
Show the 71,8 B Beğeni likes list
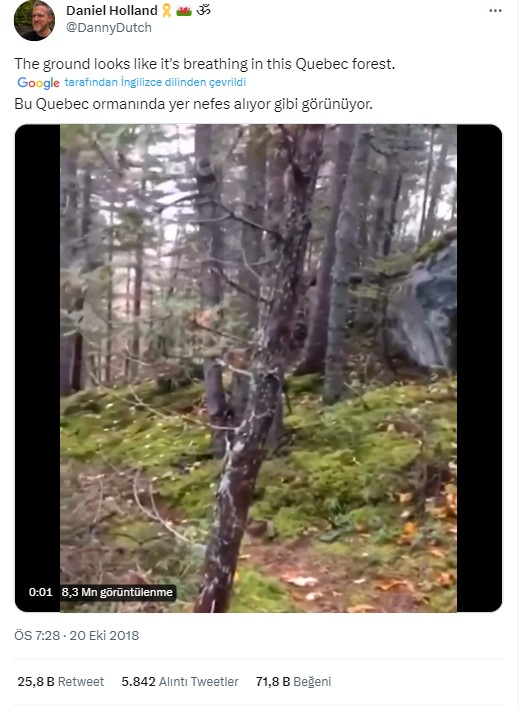293,681
